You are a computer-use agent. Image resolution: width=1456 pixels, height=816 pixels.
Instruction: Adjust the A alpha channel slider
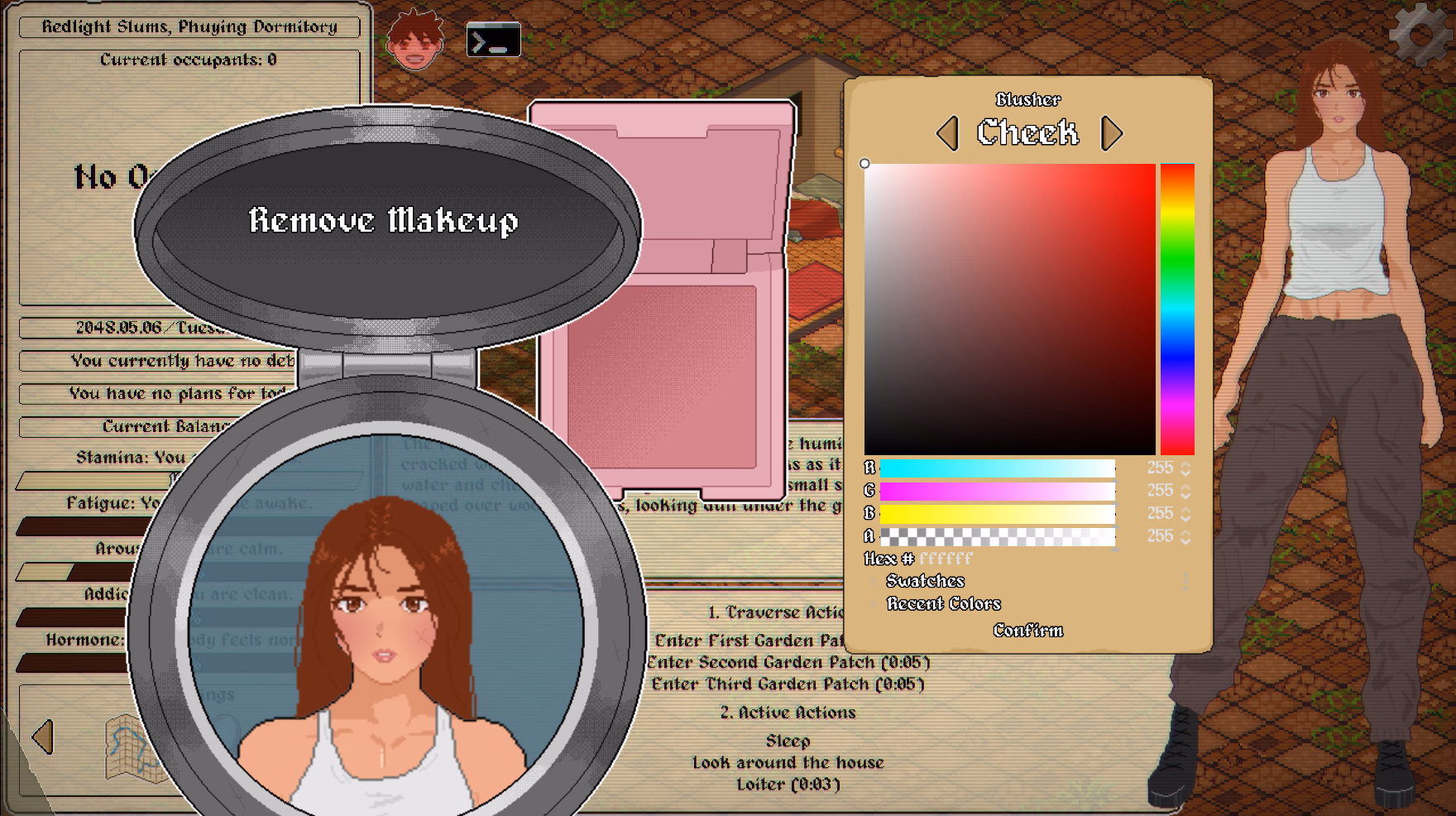pos(998,537)
